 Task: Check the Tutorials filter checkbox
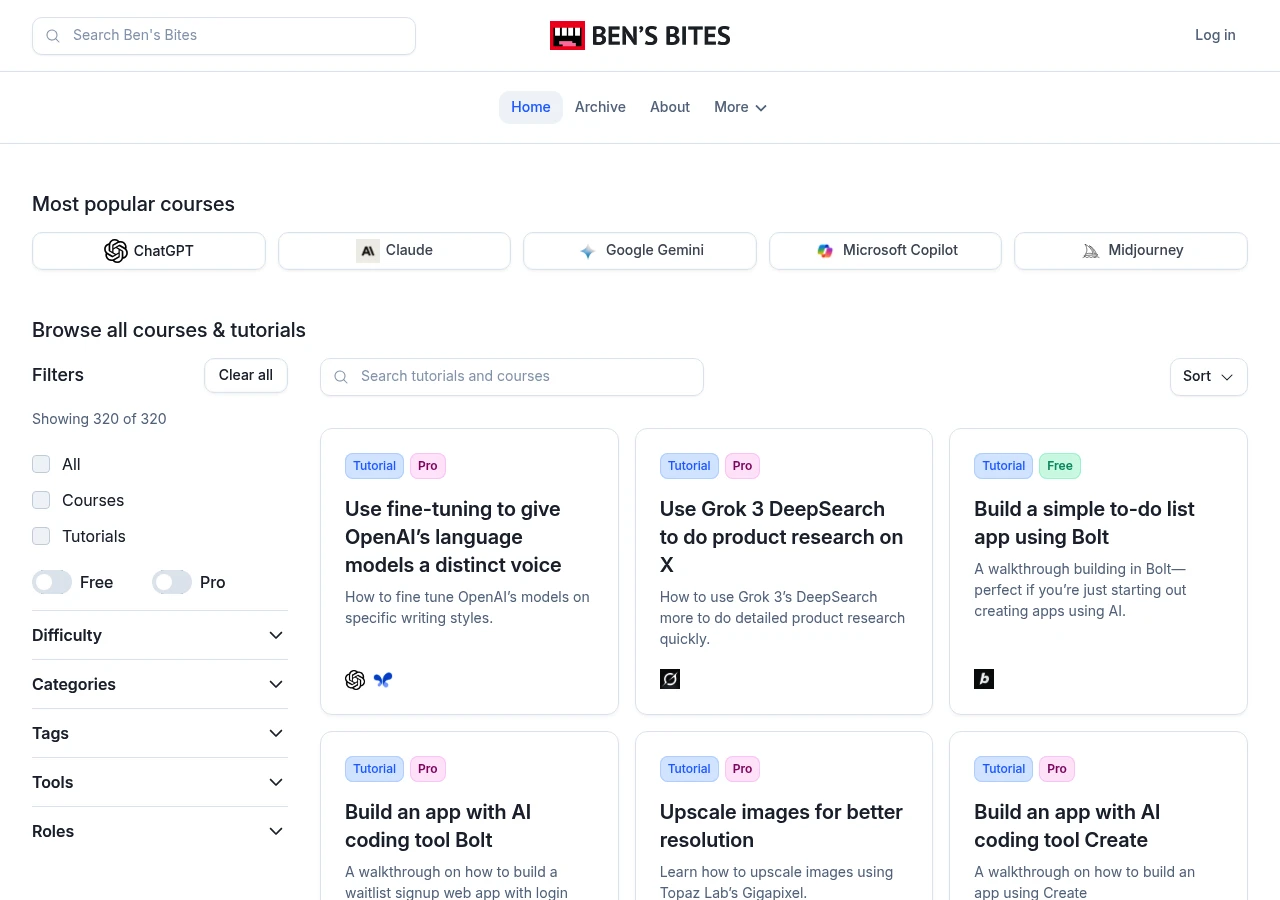(41, 536)
